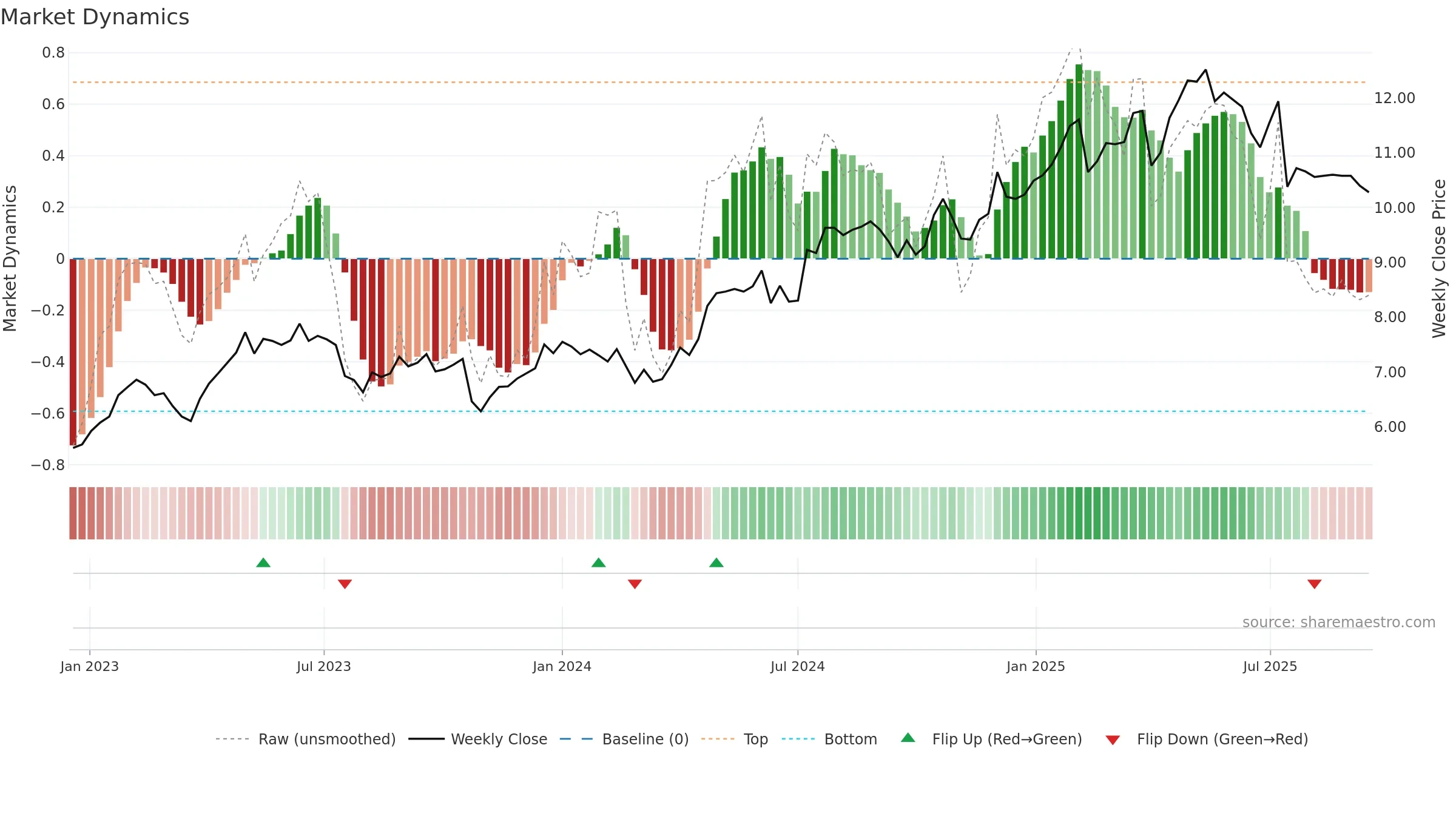Select the green flip-up marker after Jan 2024
This screenshot has width=1456, height=819.
[599, 562]
